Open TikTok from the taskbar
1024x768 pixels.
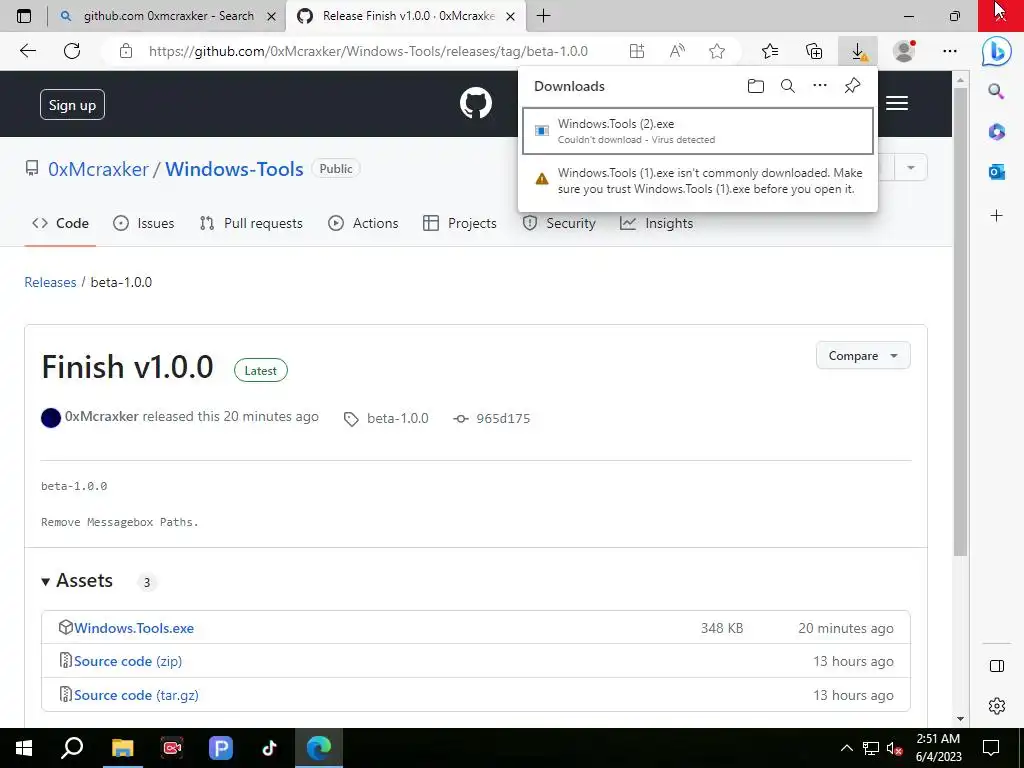coord(269,748)
